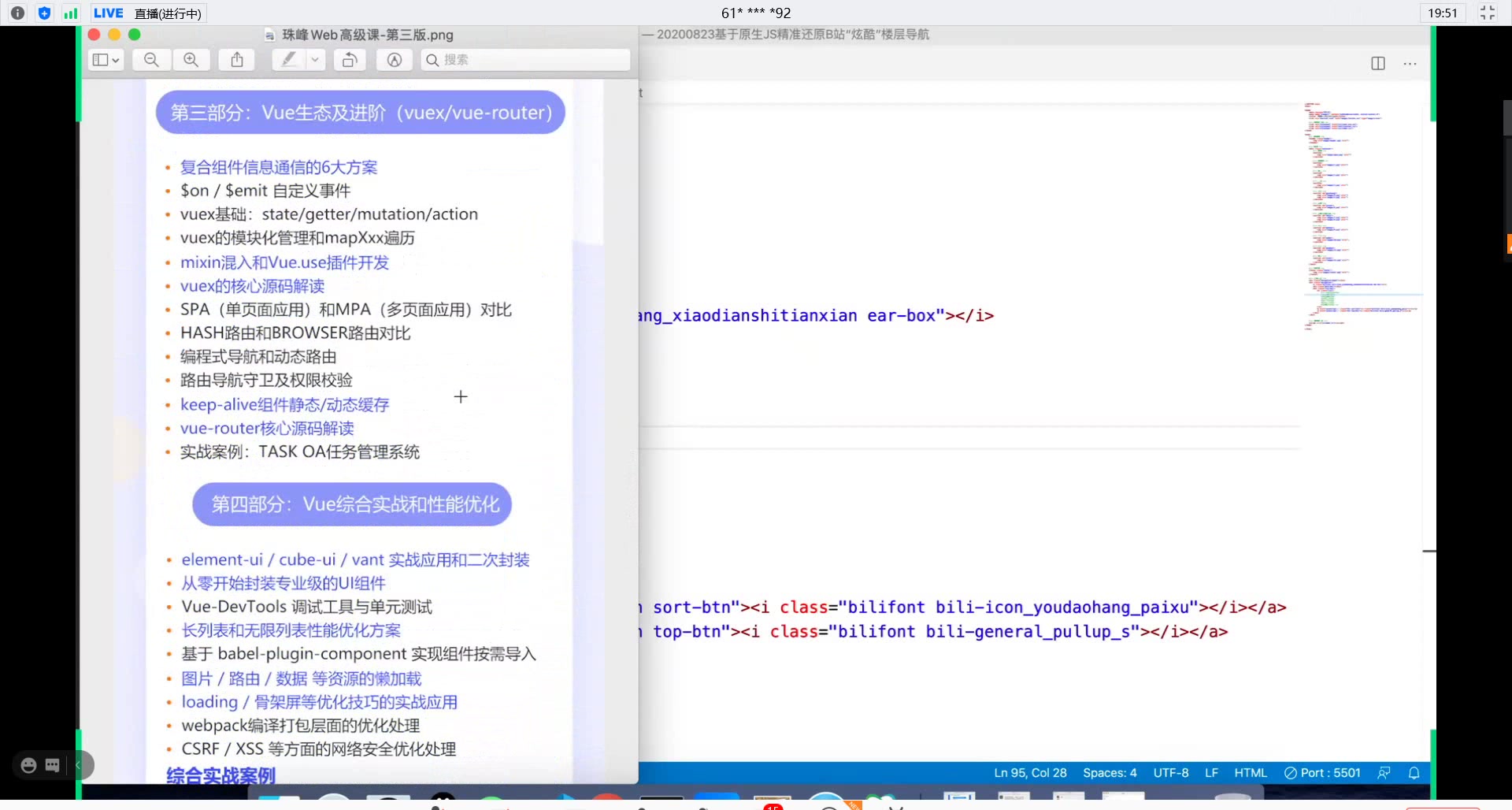Viewport: 1512px width, 810px height.
Task: Click vue-router核心源码解读 line
Action: 267,429
